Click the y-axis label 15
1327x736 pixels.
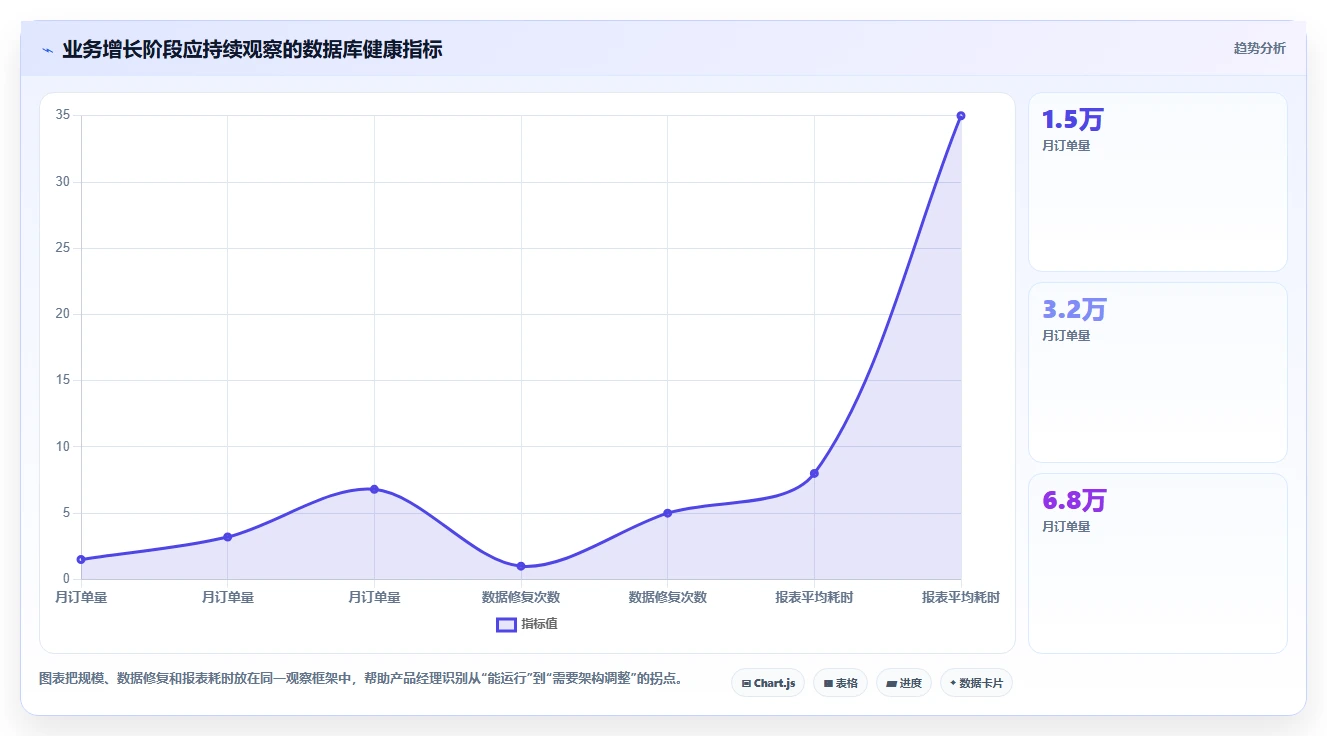pos(63,380)
